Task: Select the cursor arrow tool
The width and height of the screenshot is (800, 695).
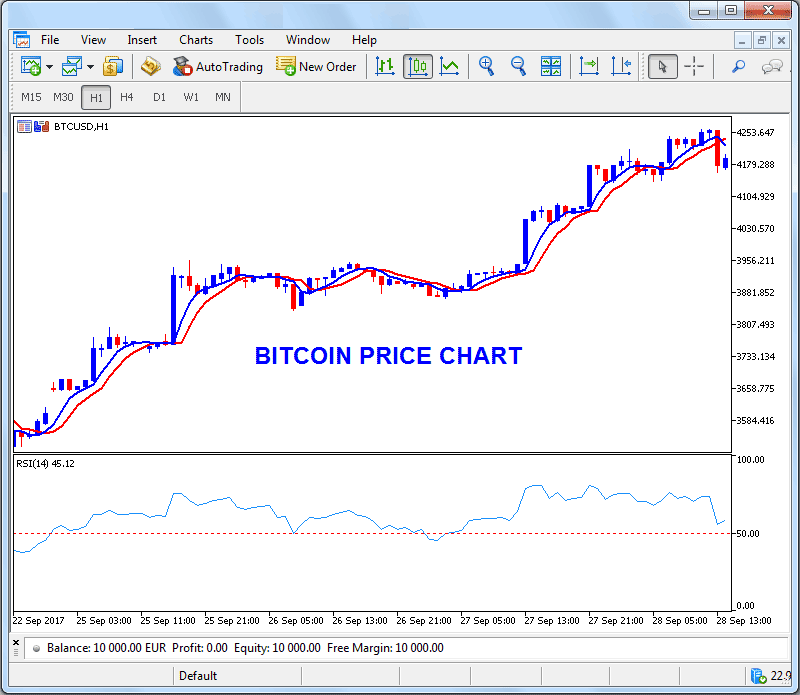Action: point(663,66)
